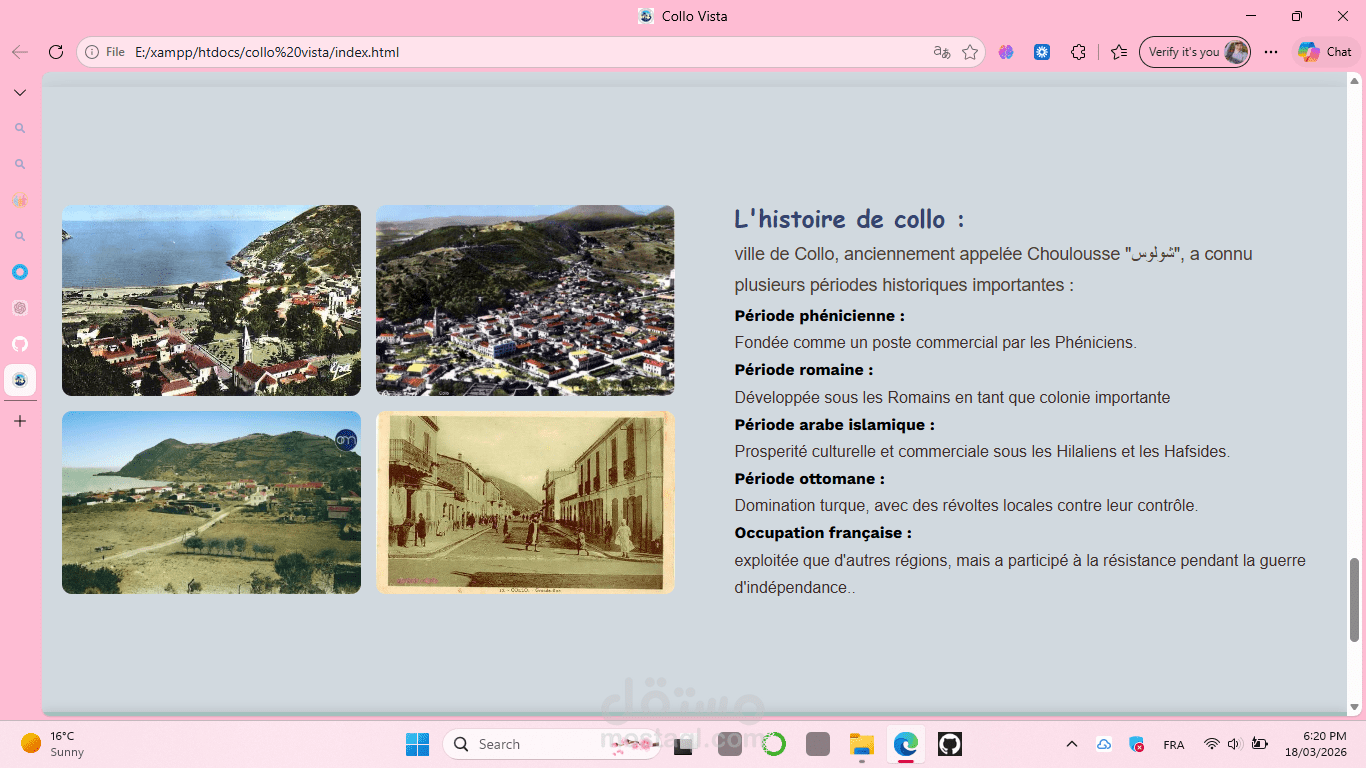This screenshot has width=1366, height=768.
Task: Click the "Période phénicienne :" subheading
Action: (819, 316)
